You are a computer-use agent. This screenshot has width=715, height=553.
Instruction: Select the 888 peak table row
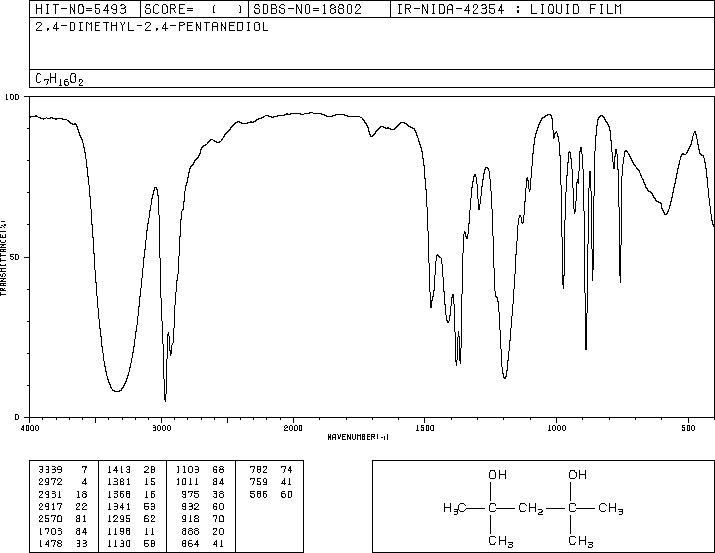tap(201, 532)
